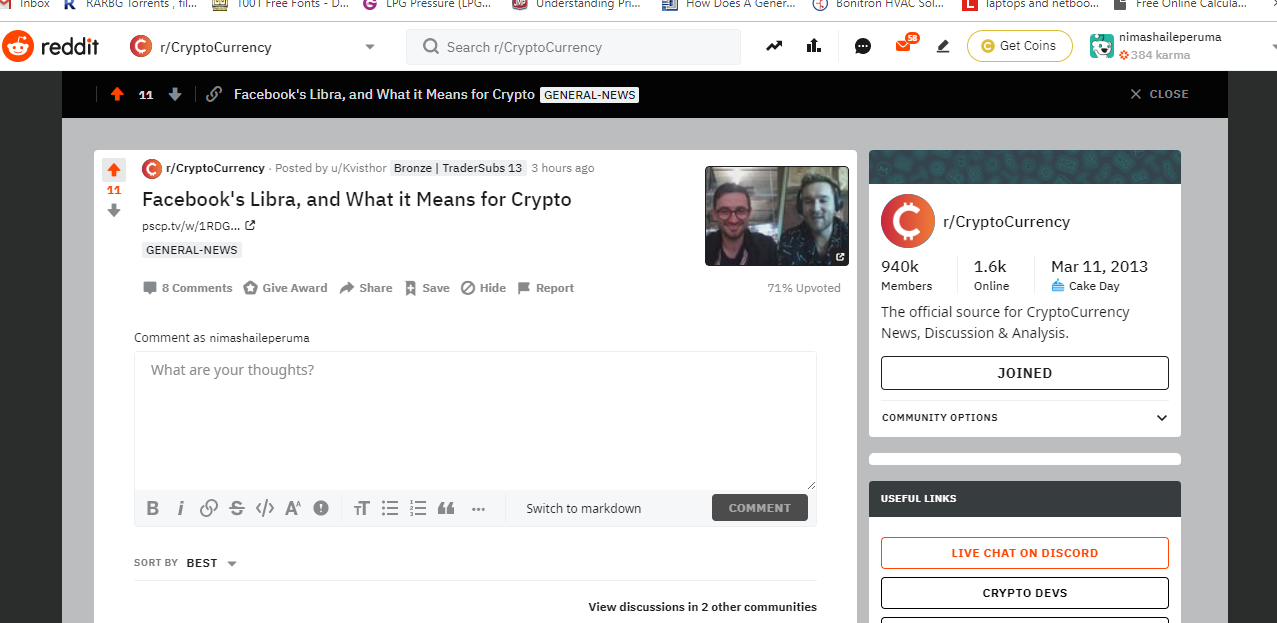Open the nimashaileperuma user menu
This screenshot has width=1277, height=623.
1181,46
